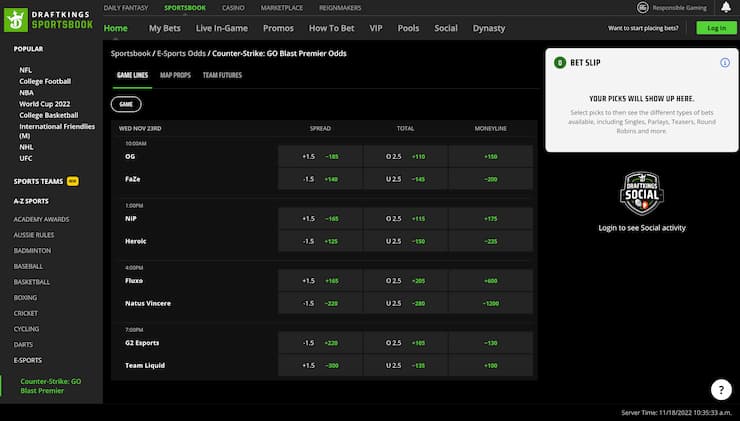Click the NEW badge beside Sports Teams

(x=72, y=181)
